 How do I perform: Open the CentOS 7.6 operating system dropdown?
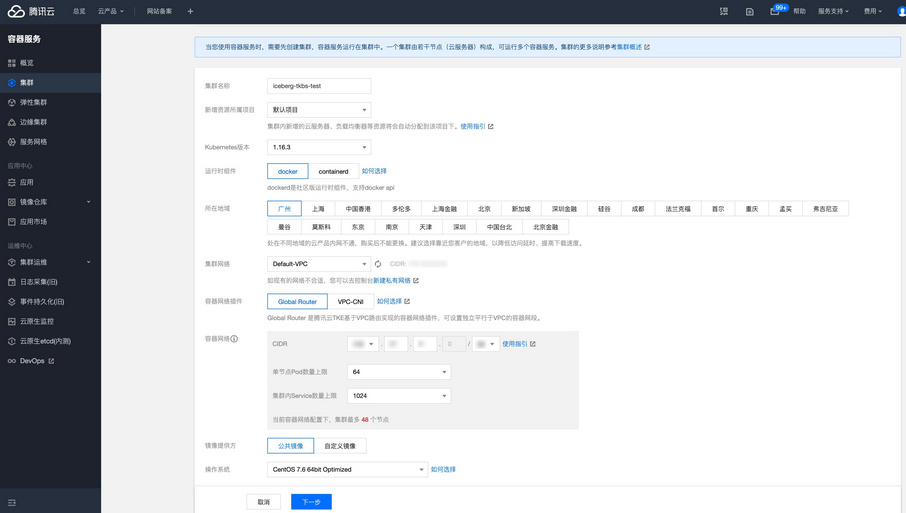pos(347,470)
